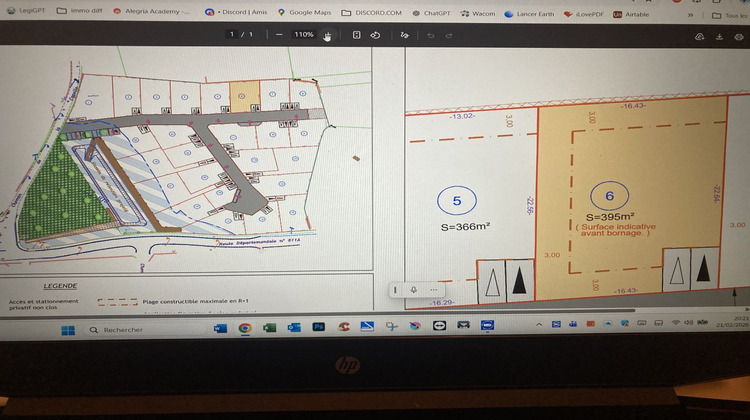The image size is (750, 420).
Task: Click the 110% zoom level field
Action: click(303, 34)
